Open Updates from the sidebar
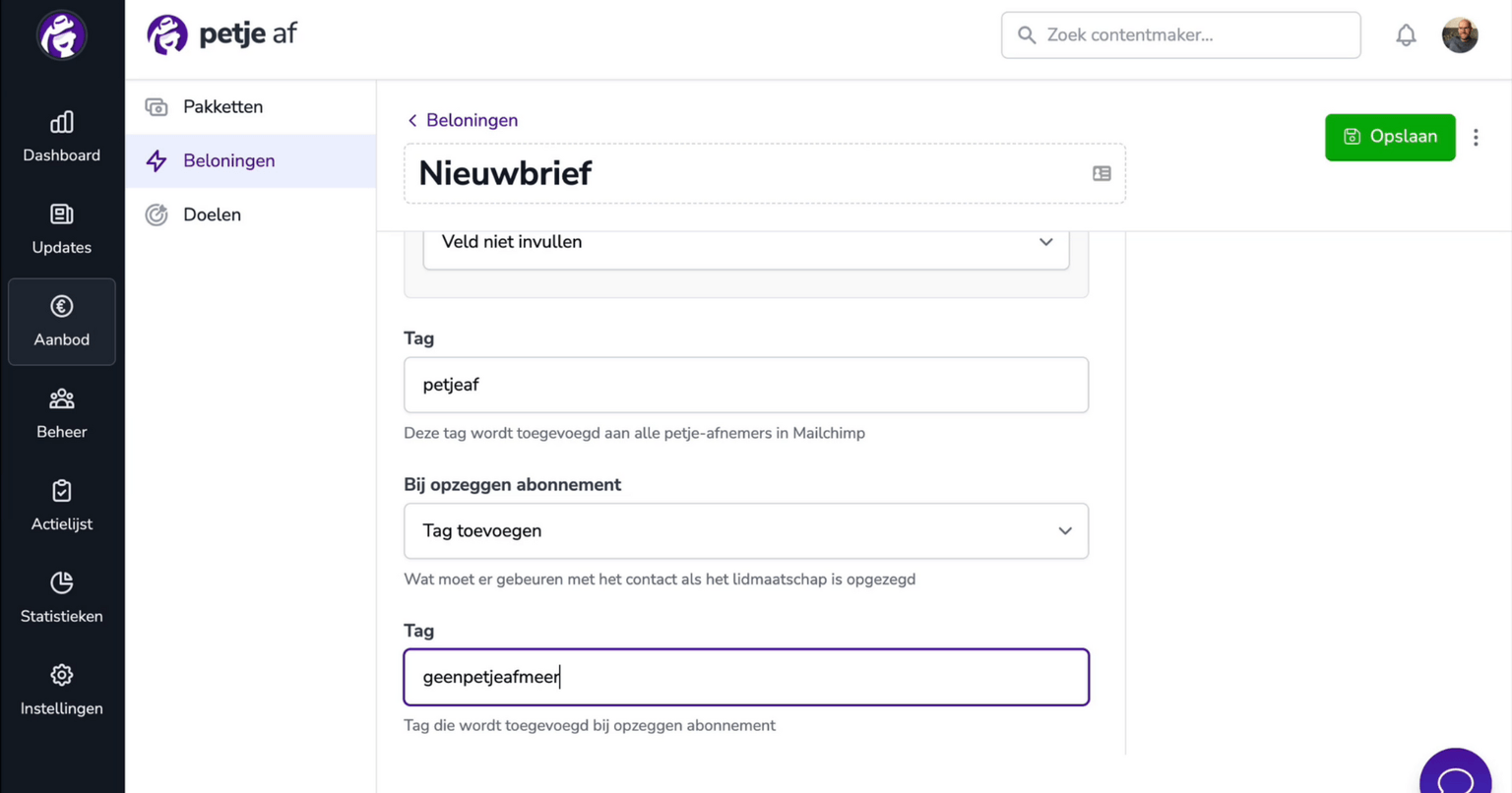The height and width of the screenshot is (793, 1512). pos(61,229)
